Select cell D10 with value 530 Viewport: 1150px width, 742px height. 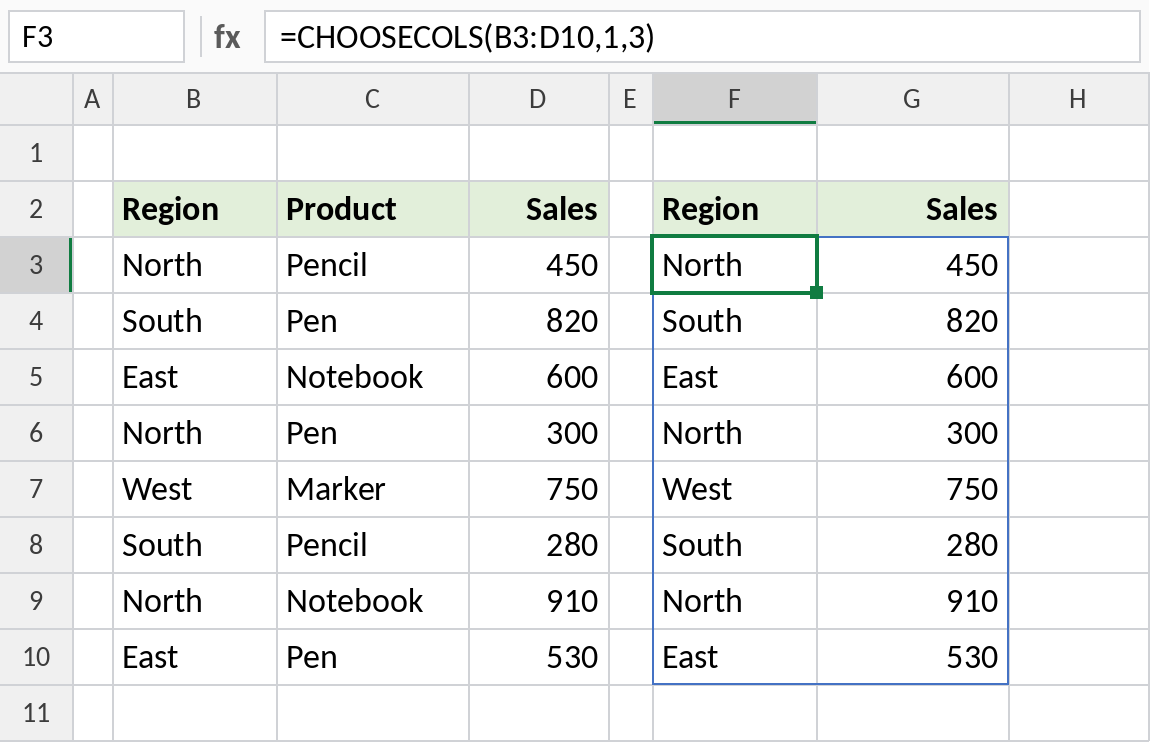pos(538,657)
